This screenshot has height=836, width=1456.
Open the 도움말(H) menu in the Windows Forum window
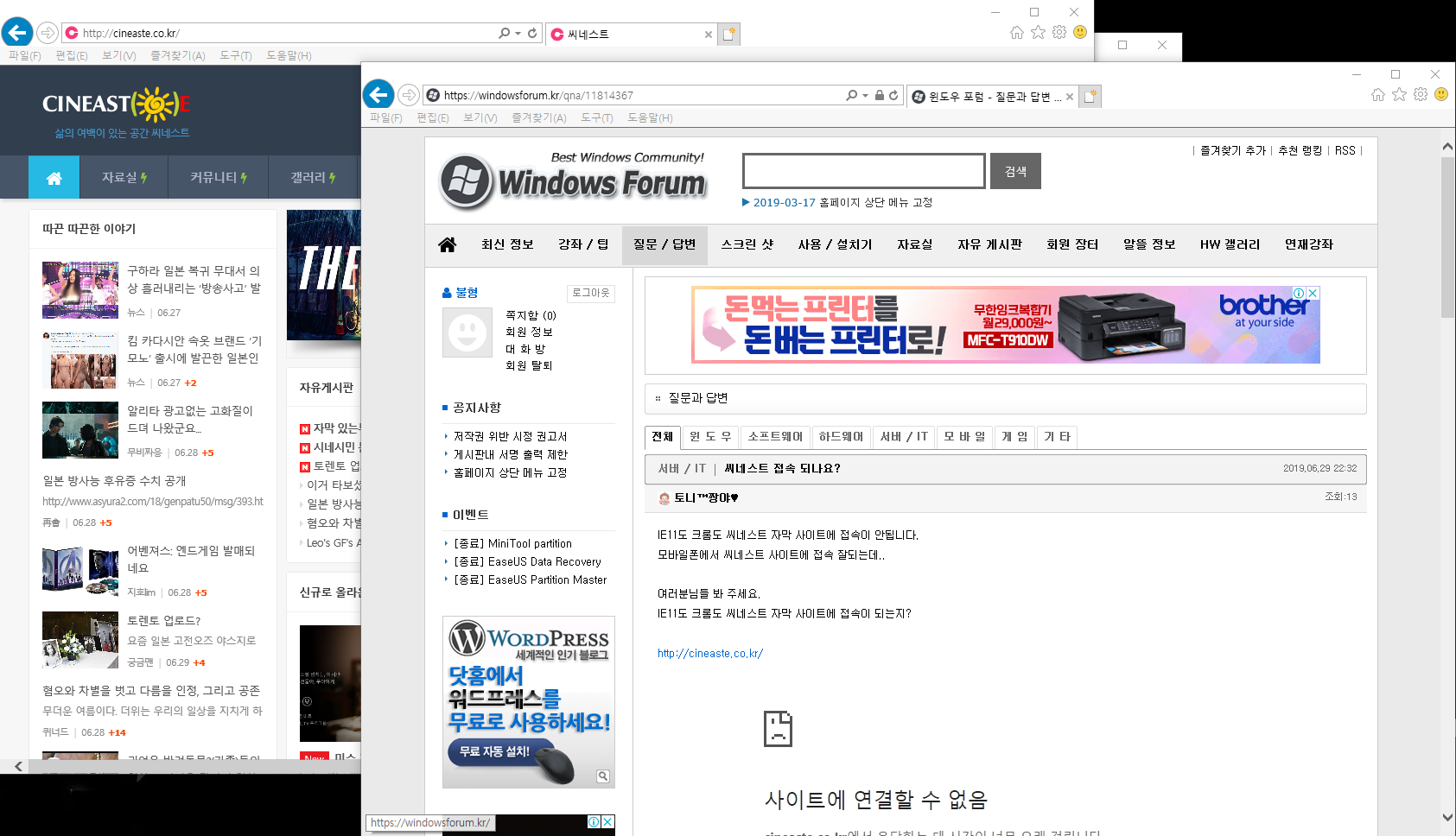click(x=650, y=117)
